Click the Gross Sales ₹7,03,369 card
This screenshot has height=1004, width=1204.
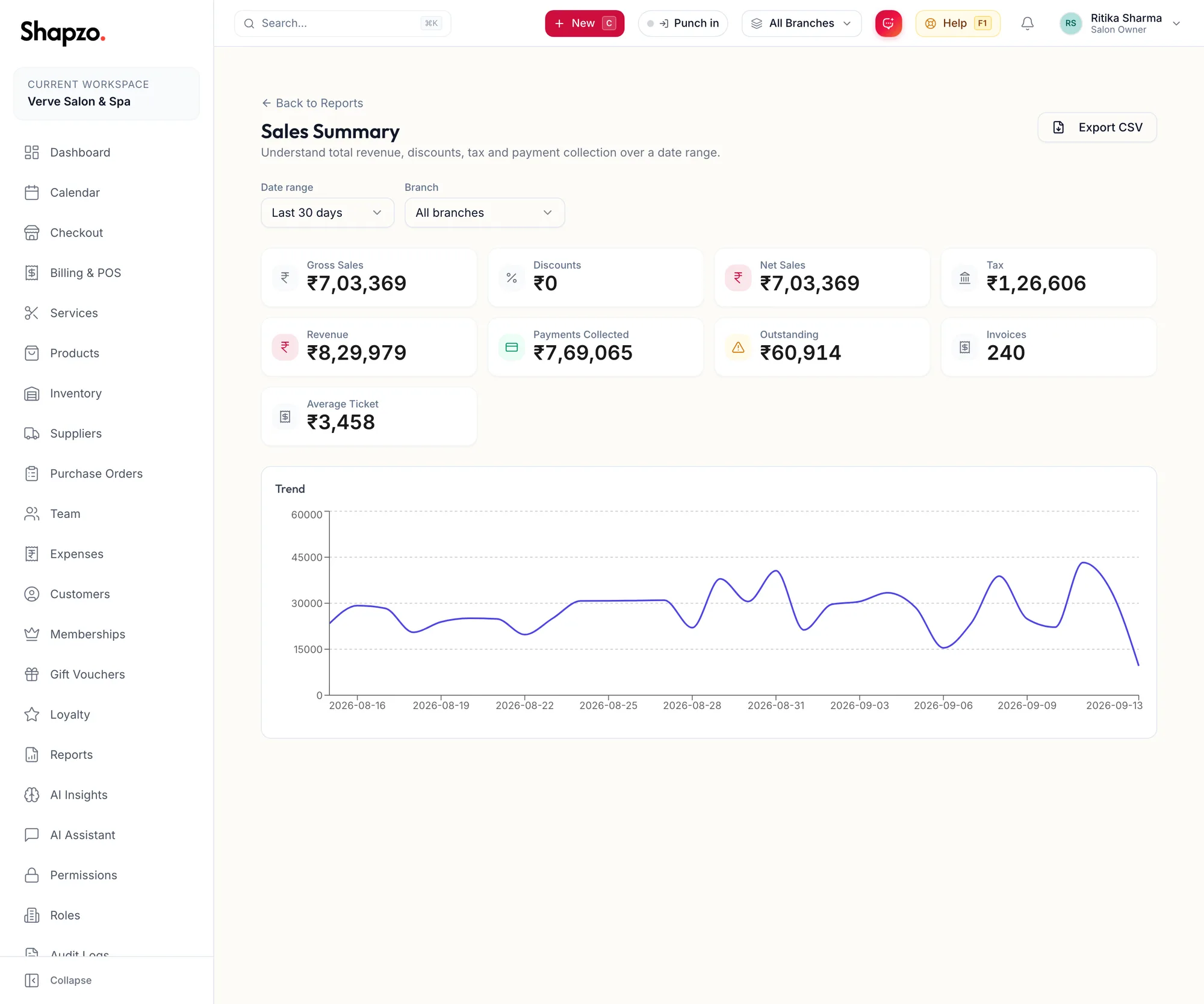[369, 278]
